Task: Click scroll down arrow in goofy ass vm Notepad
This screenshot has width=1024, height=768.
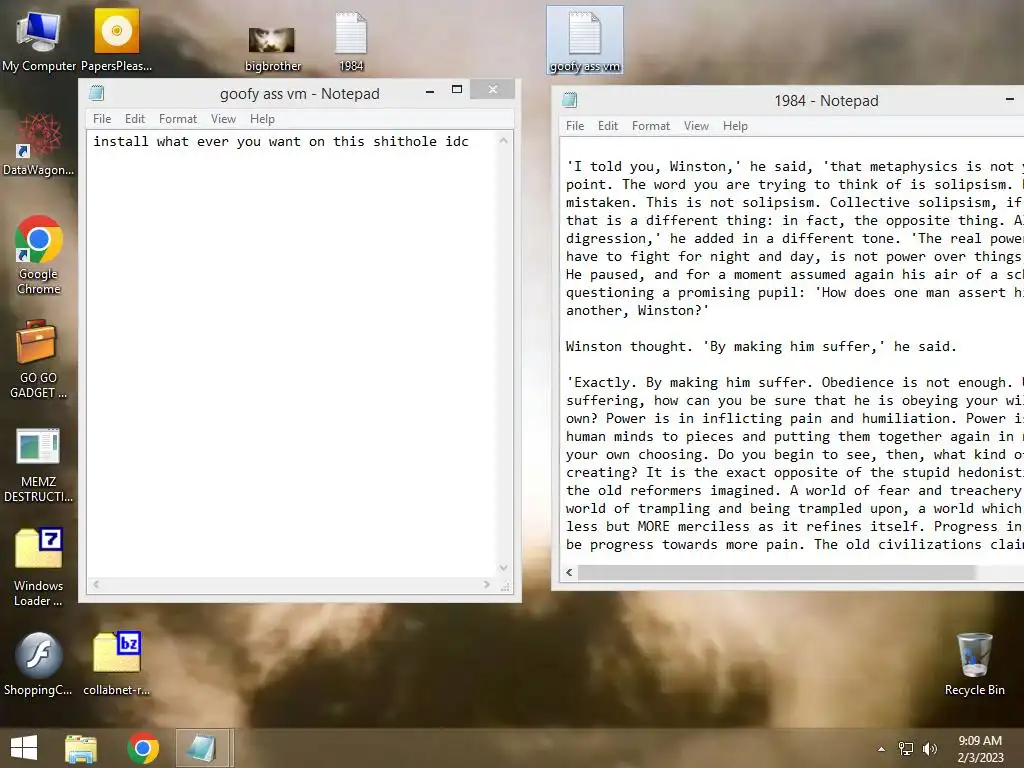Action: tap(504, 568)
